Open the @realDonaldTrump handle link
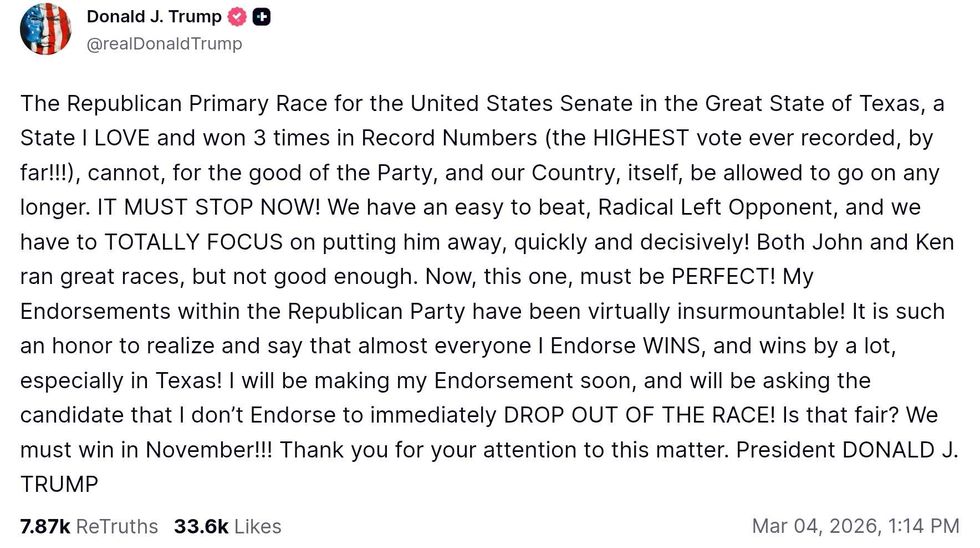 [164, 44]
